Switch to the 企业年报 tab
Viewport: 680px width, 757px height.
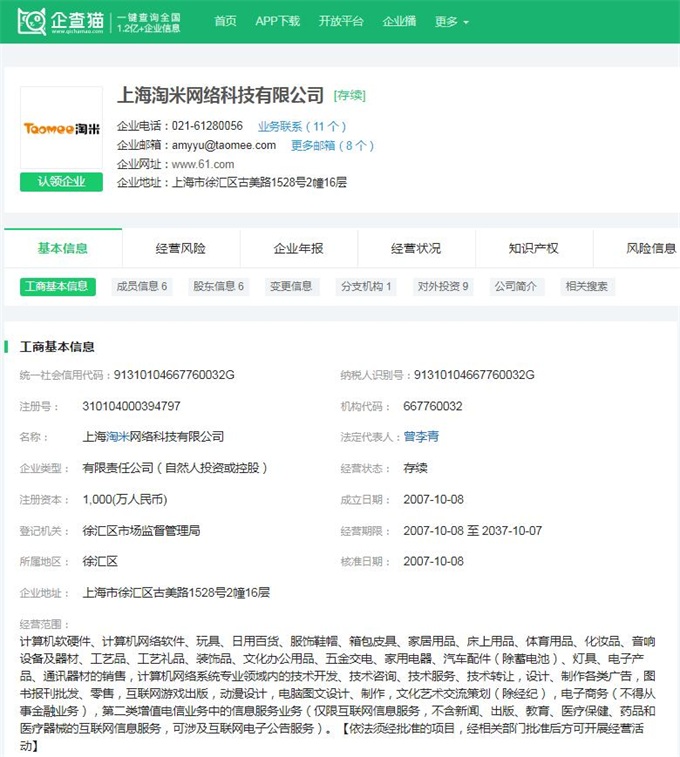coord(298,249)
